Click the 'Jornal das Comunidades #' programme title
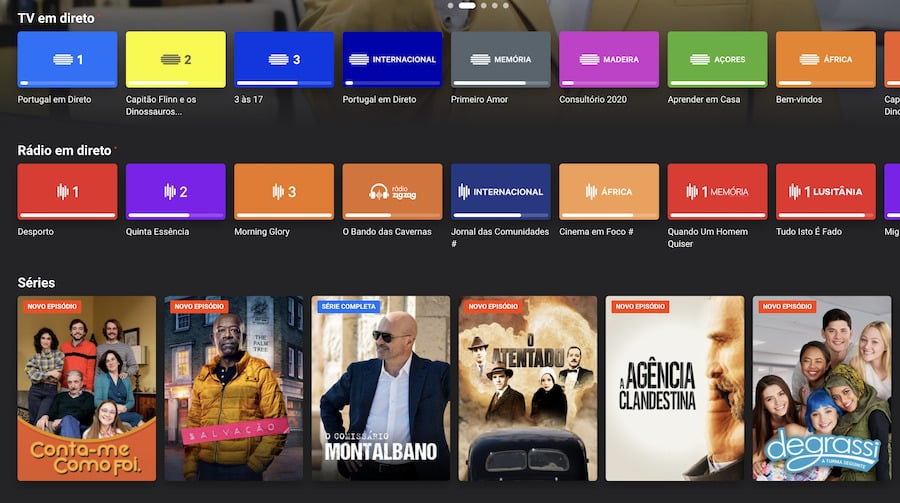The height and width of the screenshot is (503, 900). pos(500,237)
